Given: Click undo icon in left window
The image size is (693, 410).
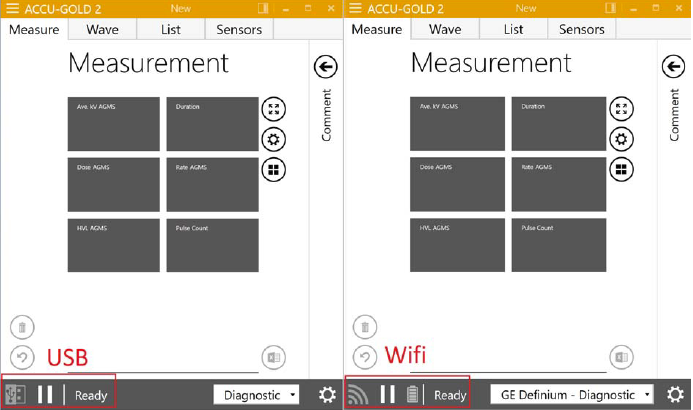Looking at the screenshot, I should tap(22, 357).
